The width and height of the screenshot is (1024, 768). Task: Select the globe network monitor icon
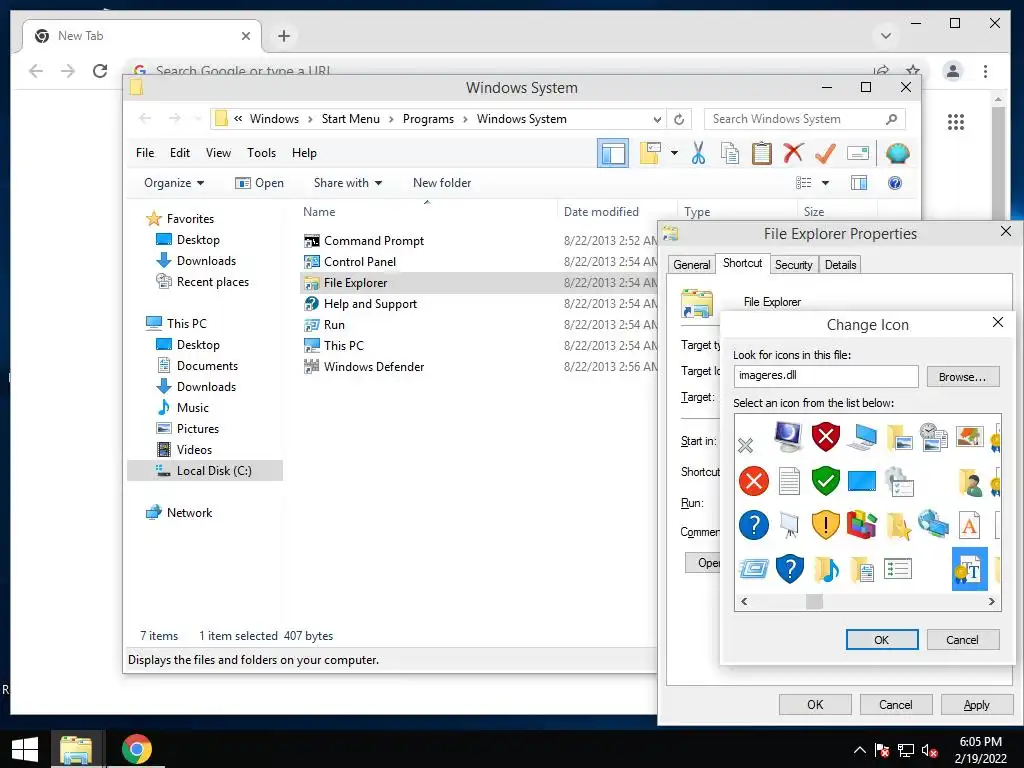pos(933,524)
